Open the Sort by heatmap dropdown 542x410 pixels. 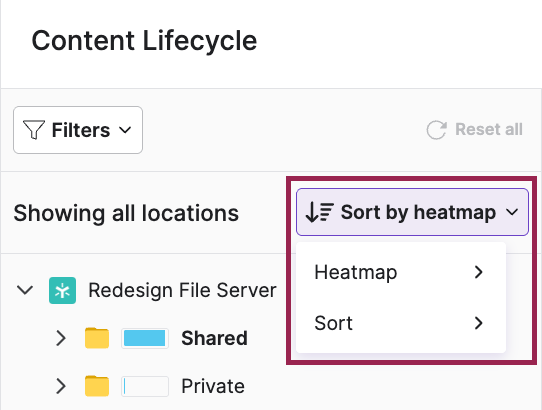pyautogui.click(x=412, y=212)
